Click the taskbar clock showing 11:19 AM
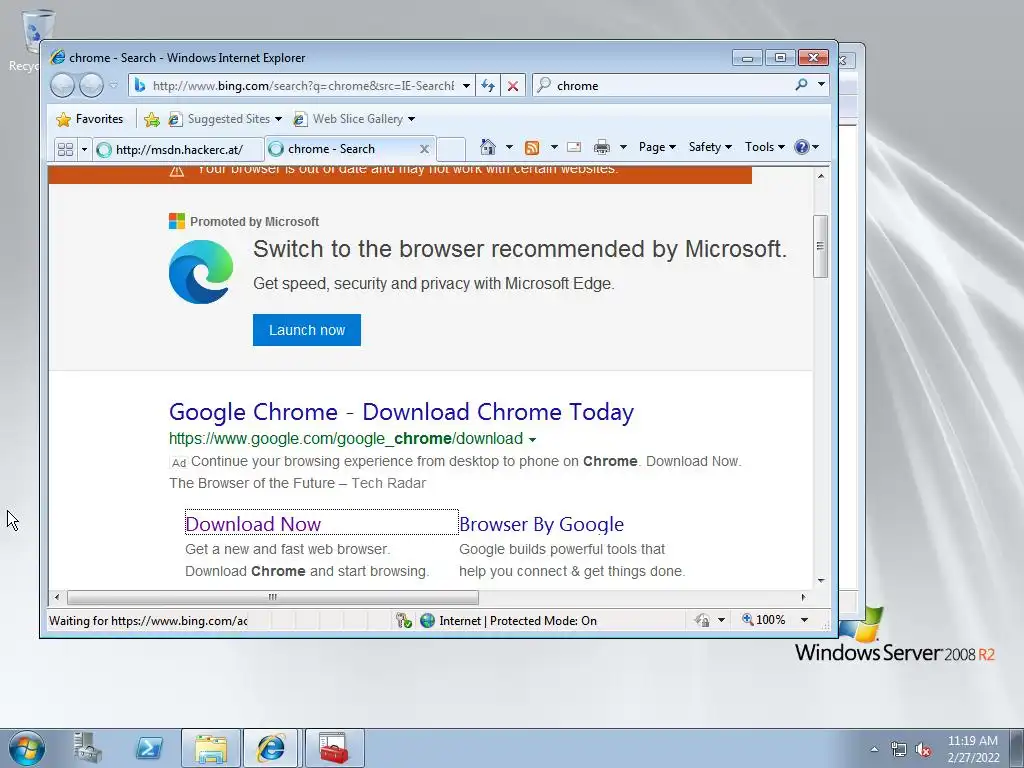 pos(973,749)
